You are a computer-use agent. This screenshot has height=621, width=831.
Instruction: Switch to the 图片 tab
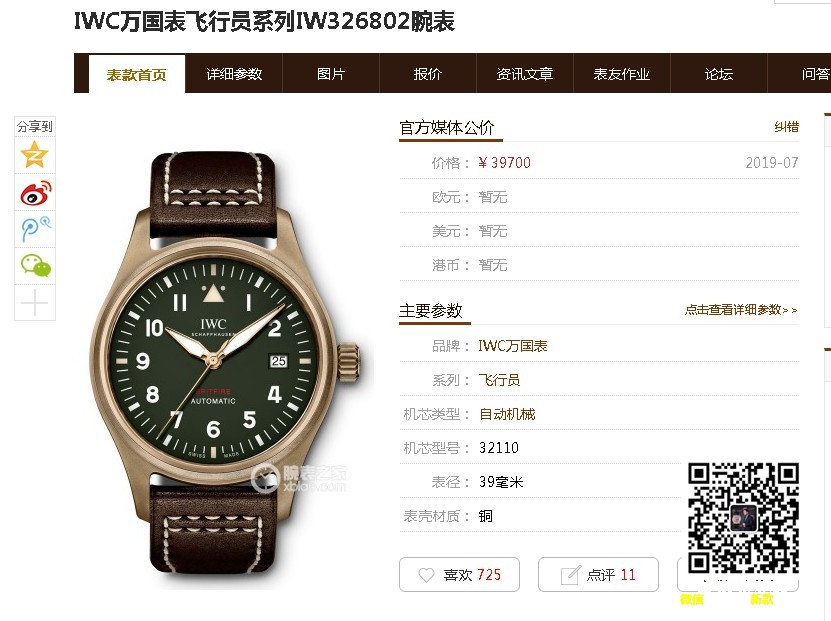[331, 74]
